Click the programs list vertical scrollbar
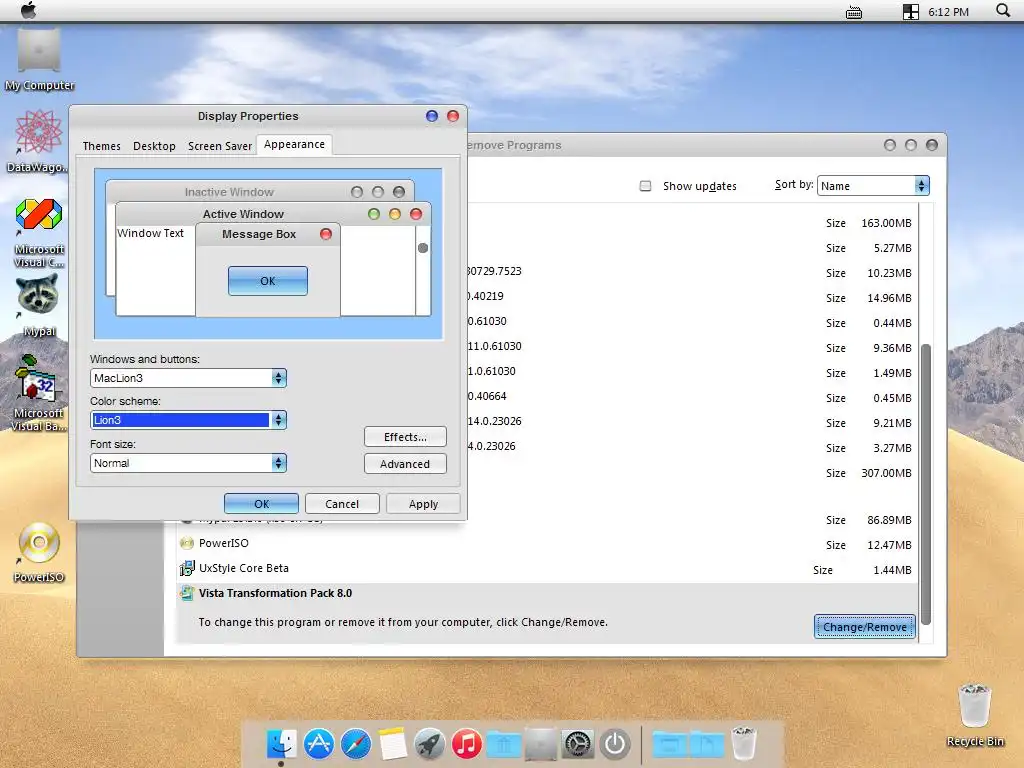 pyautogui.click(x=925, y=483)
